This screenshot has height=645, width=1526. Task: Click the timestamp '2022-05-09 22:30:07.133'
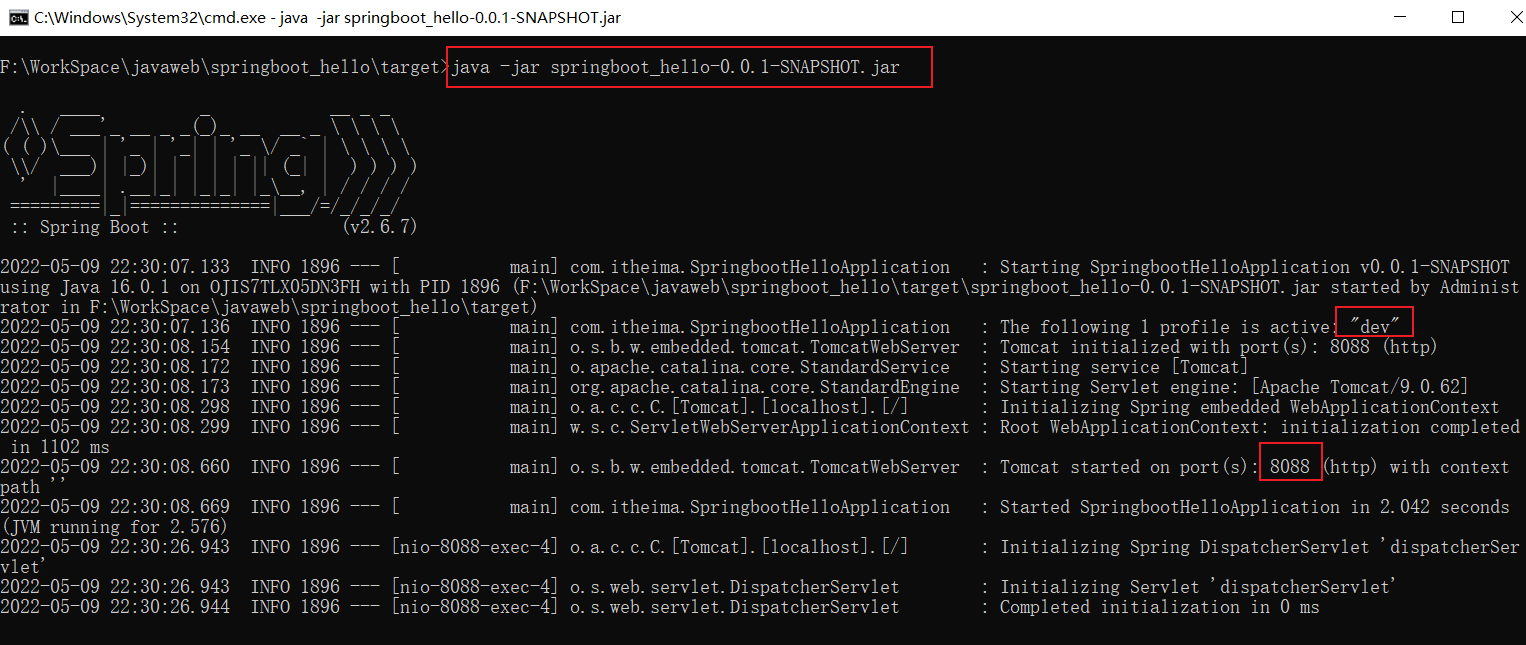point(115,267)
